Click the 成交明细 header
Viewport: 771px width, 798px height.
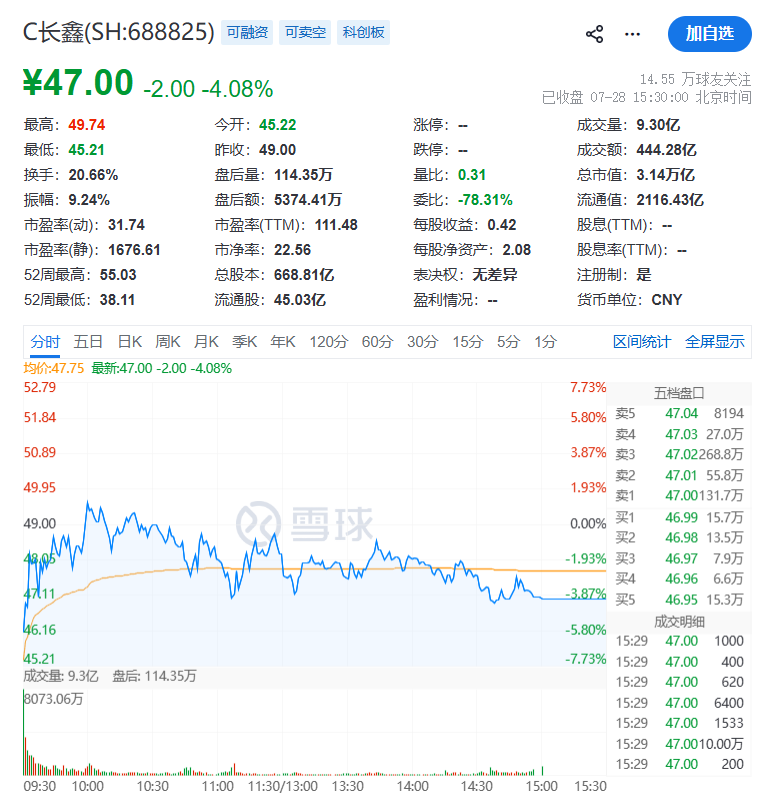(679, 621)
